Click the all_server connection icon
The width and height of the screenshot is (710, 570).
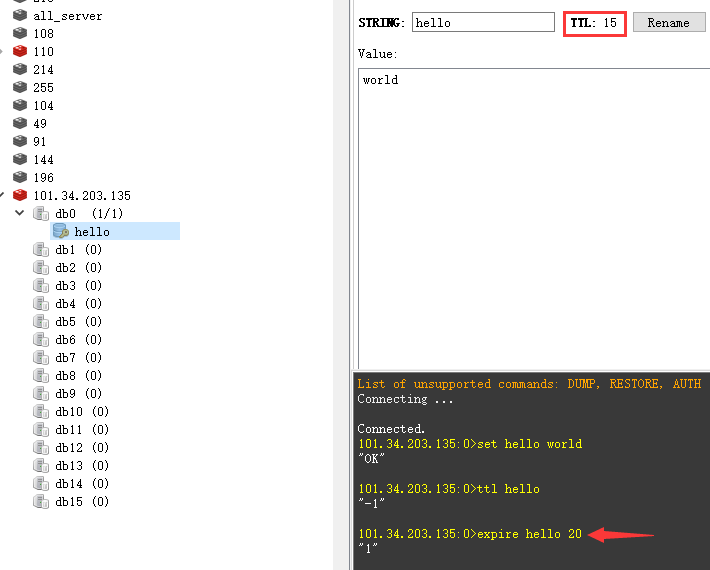pos(20,15)
